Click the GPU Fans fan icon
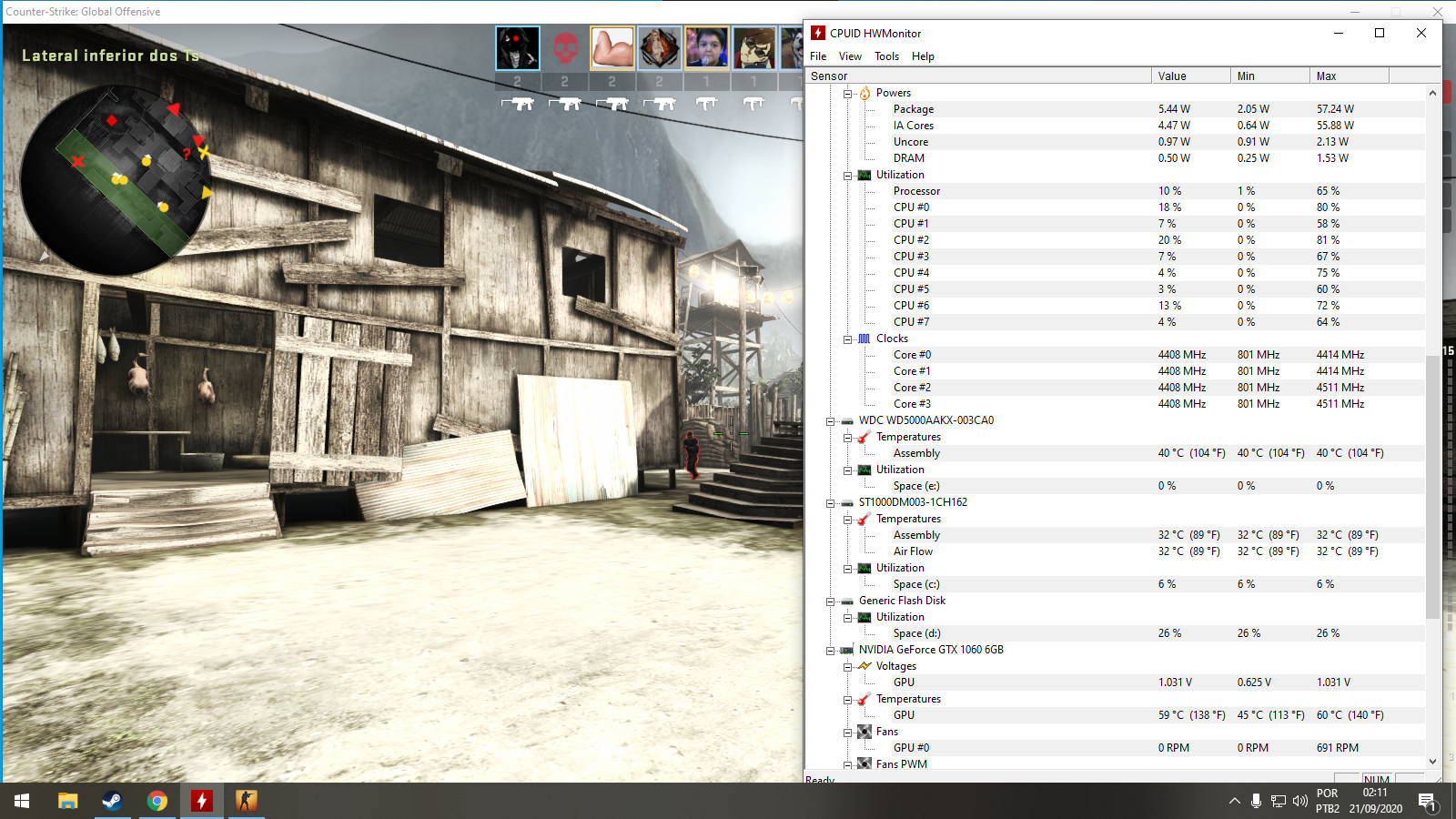 pos(864,732)
